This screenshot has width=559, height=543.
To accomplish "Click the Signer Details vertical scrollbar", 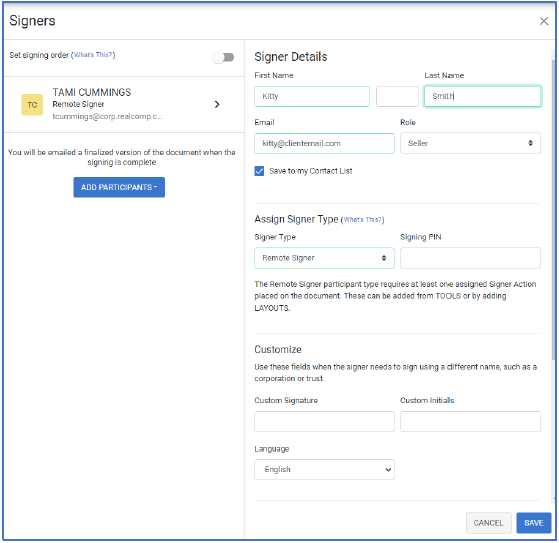I will click(553, 210).
